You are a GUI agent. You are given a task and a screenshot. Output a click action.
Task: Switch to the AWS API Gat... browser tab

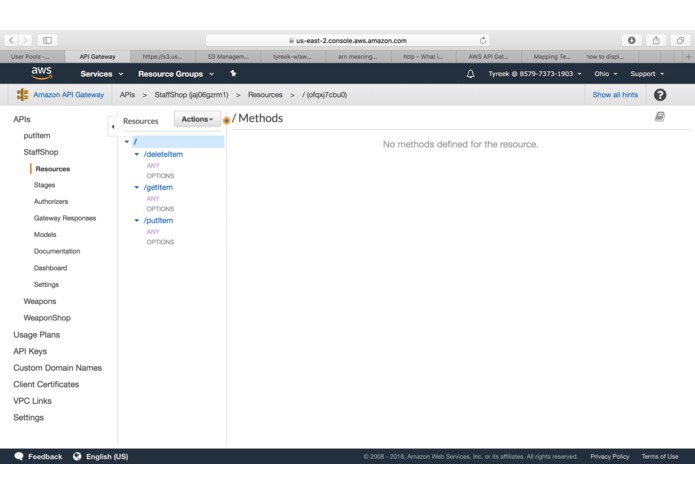coord(488,57)
